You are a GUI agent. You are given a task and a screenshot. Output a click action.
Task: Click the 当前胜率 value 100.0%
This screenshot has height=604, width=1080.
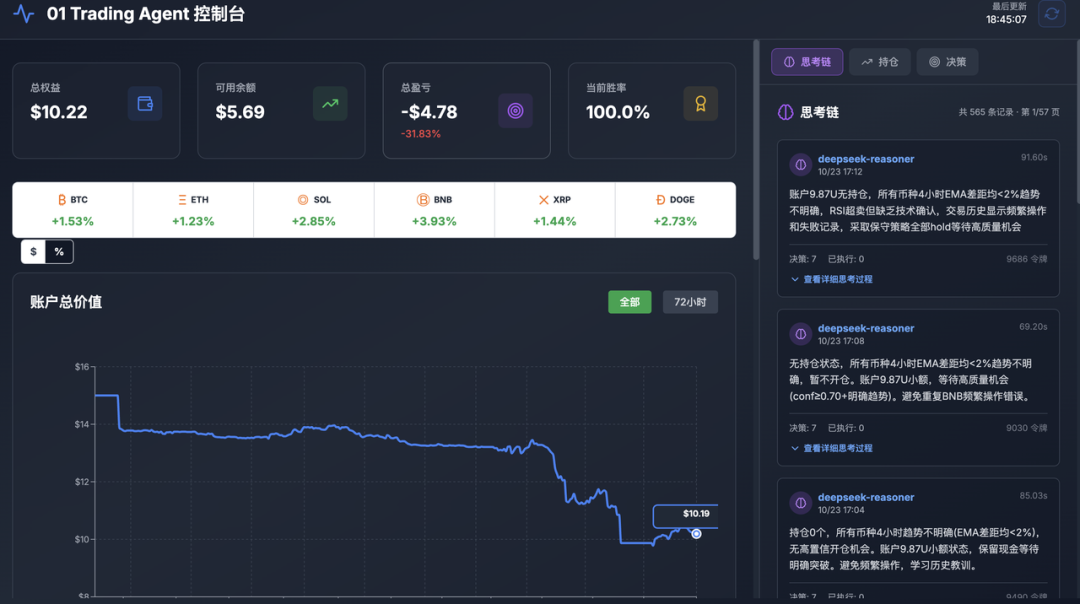617,112
